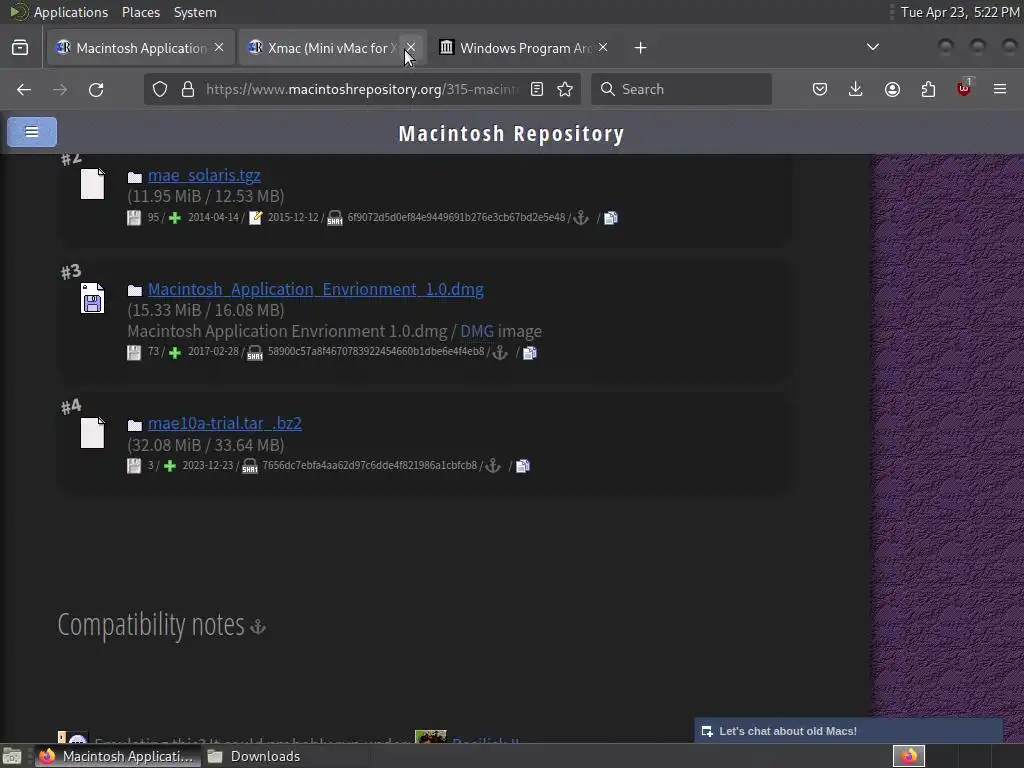
Task: Open the Pocket save icon
Action: click(820, 89)
